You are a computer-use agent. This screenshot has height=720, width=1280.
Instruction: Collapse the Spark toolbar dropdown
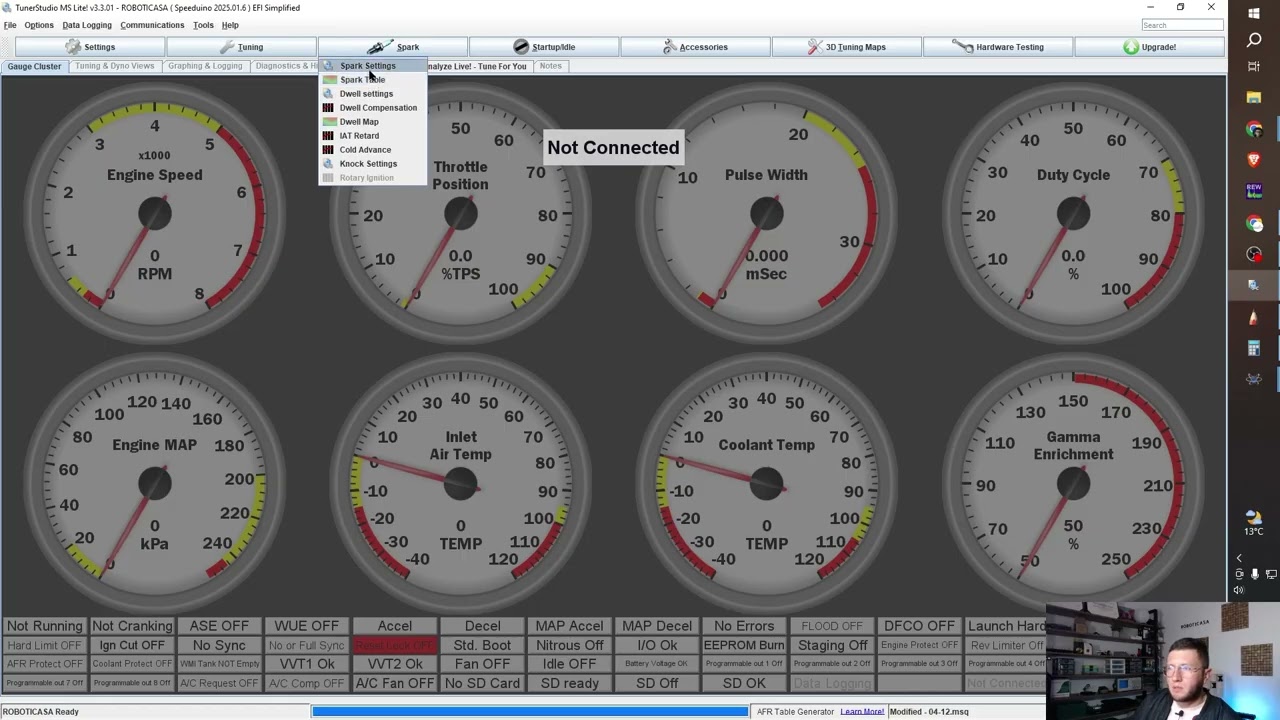pyautogui.click(x=392, y=47)
